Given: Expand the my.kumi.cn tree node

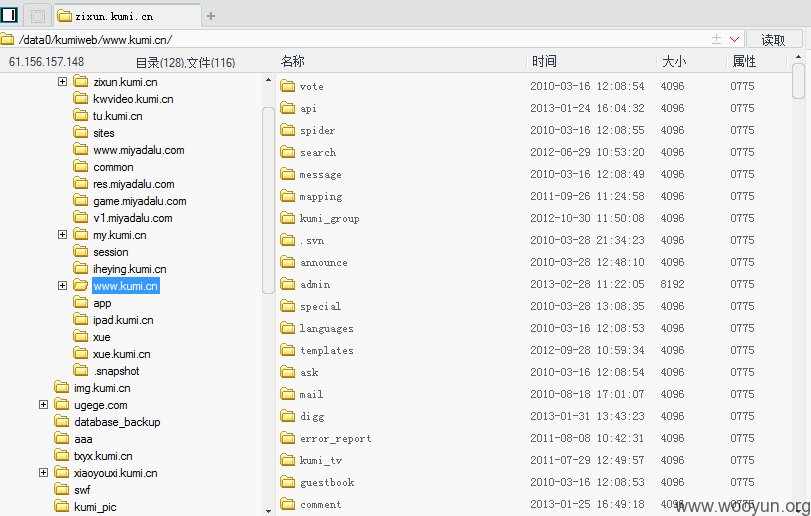Looking at the screenshot, I should pyautogui.click(x=63, y=234).
